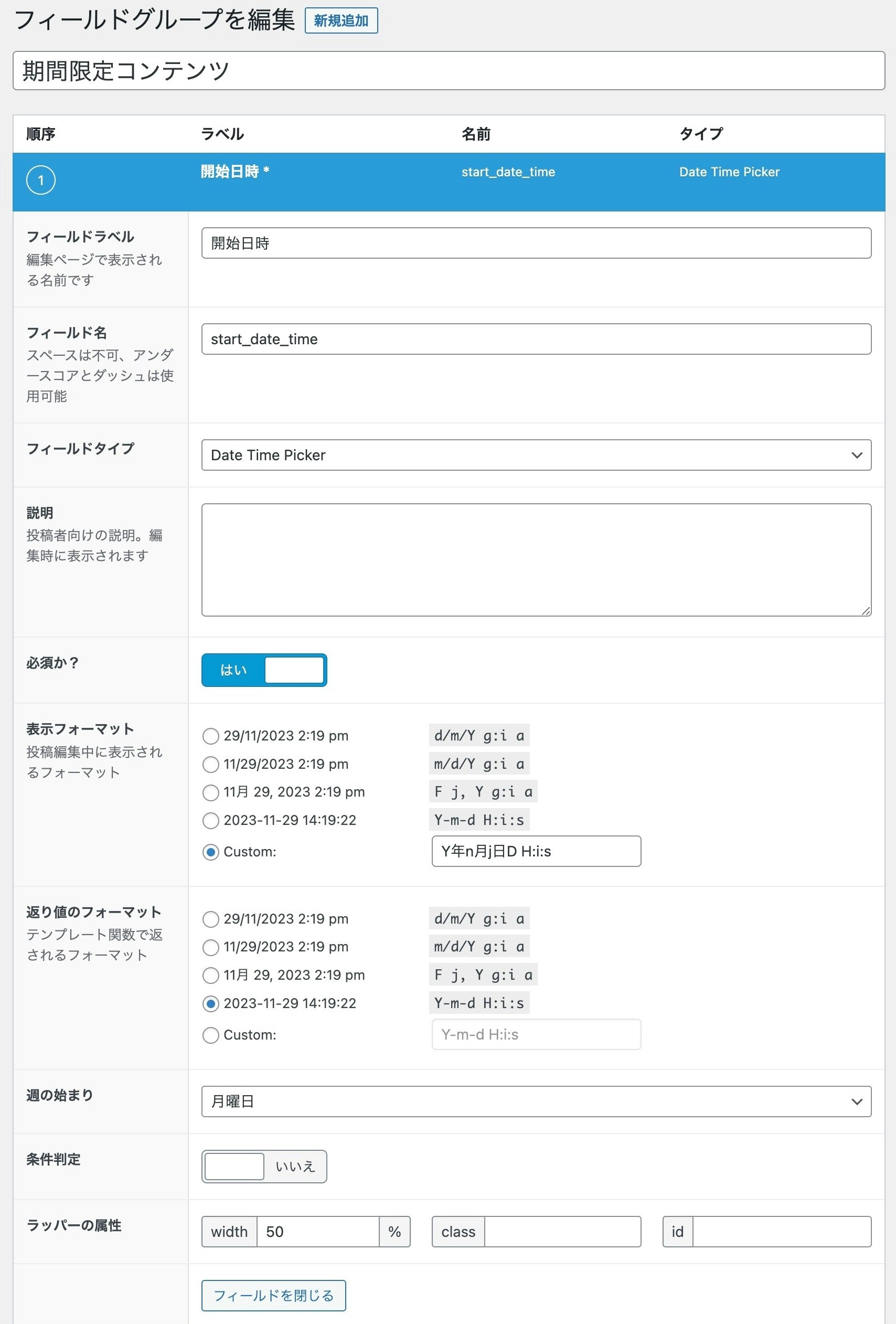Toggle the 必須か？ switch set to はい
Viewport: 896px width, 1324px height.
coord(264,670)
